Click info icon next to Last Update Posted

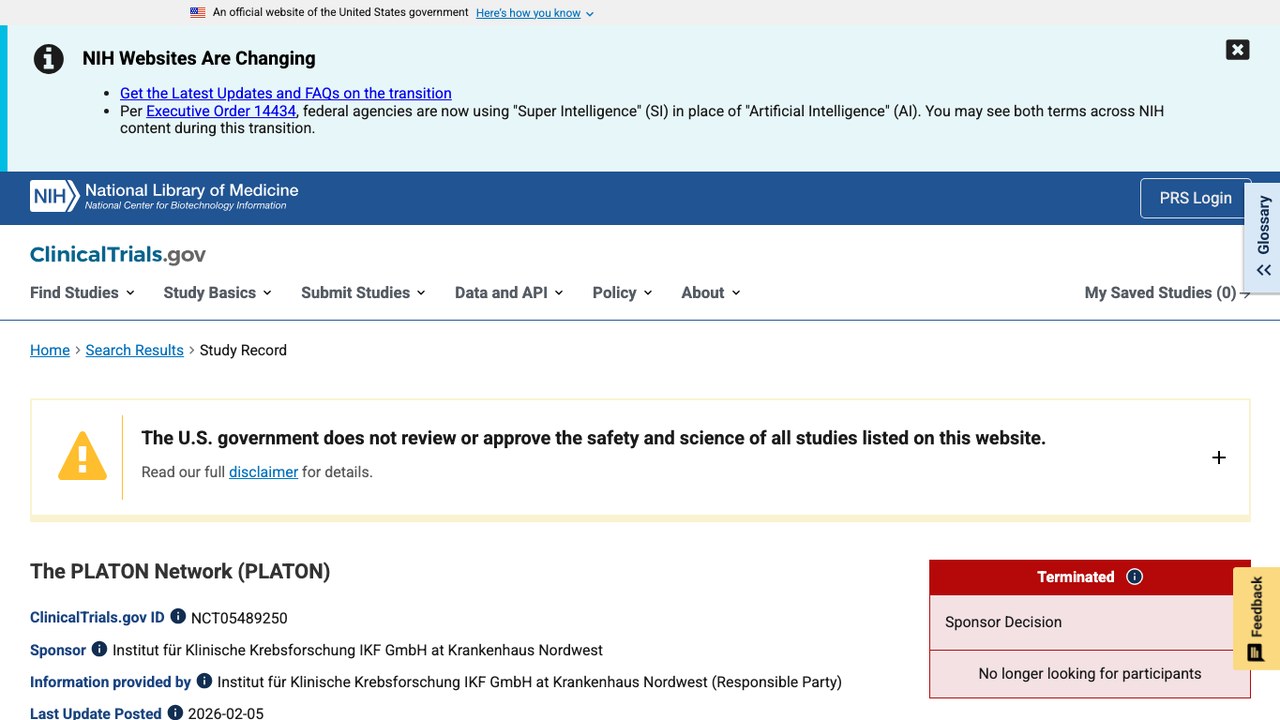(175, 712)
